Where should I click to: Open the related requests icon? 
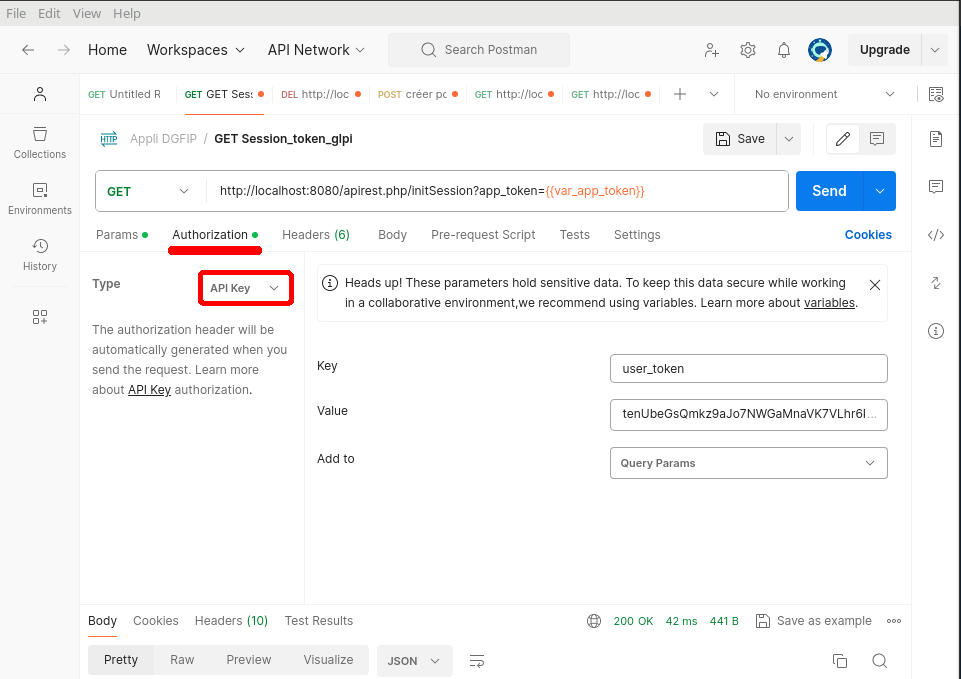point(936,283)
